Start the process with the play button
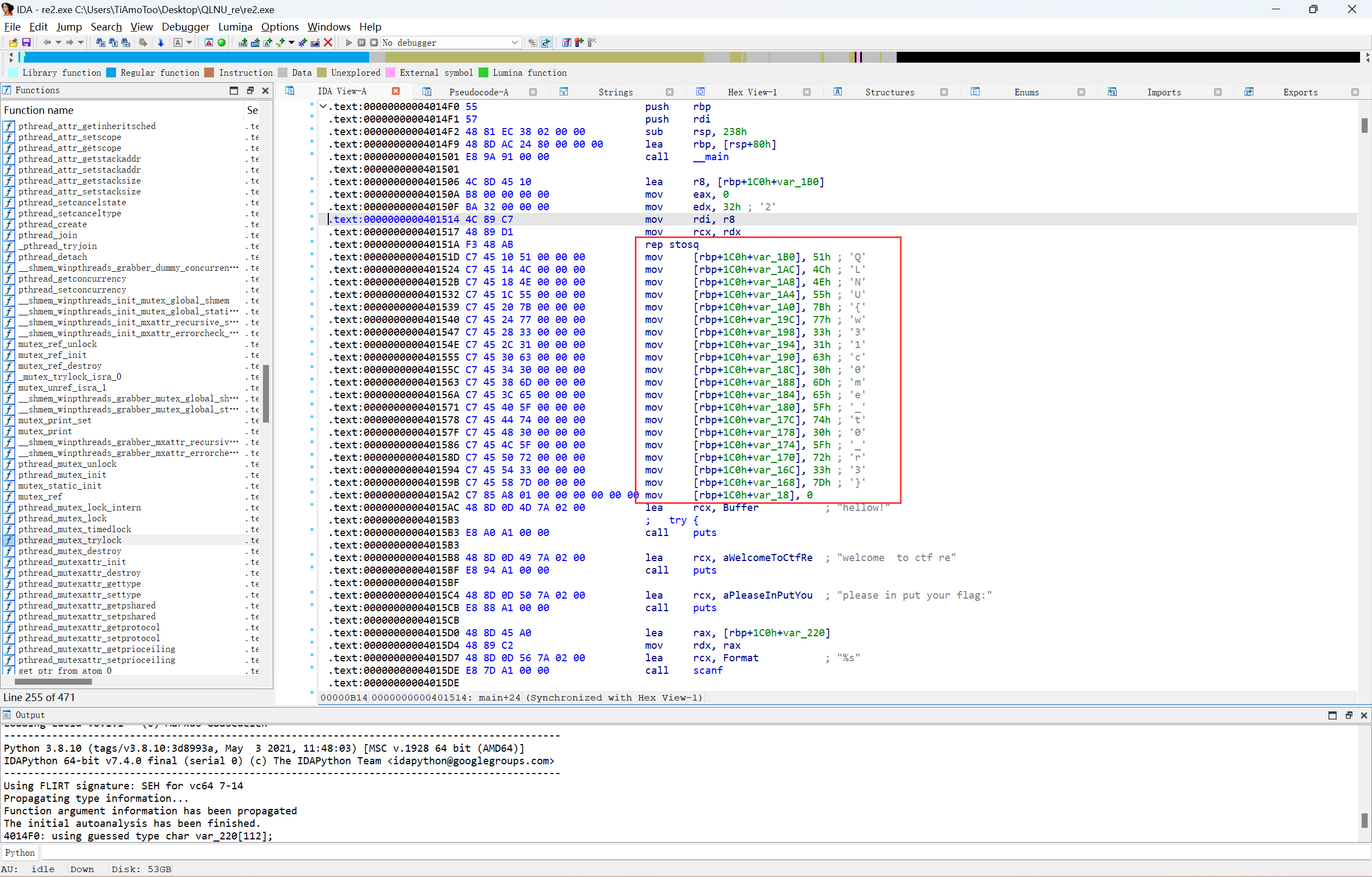Image resolution: width=1372 pixels, height=877 pixels. 348,43
